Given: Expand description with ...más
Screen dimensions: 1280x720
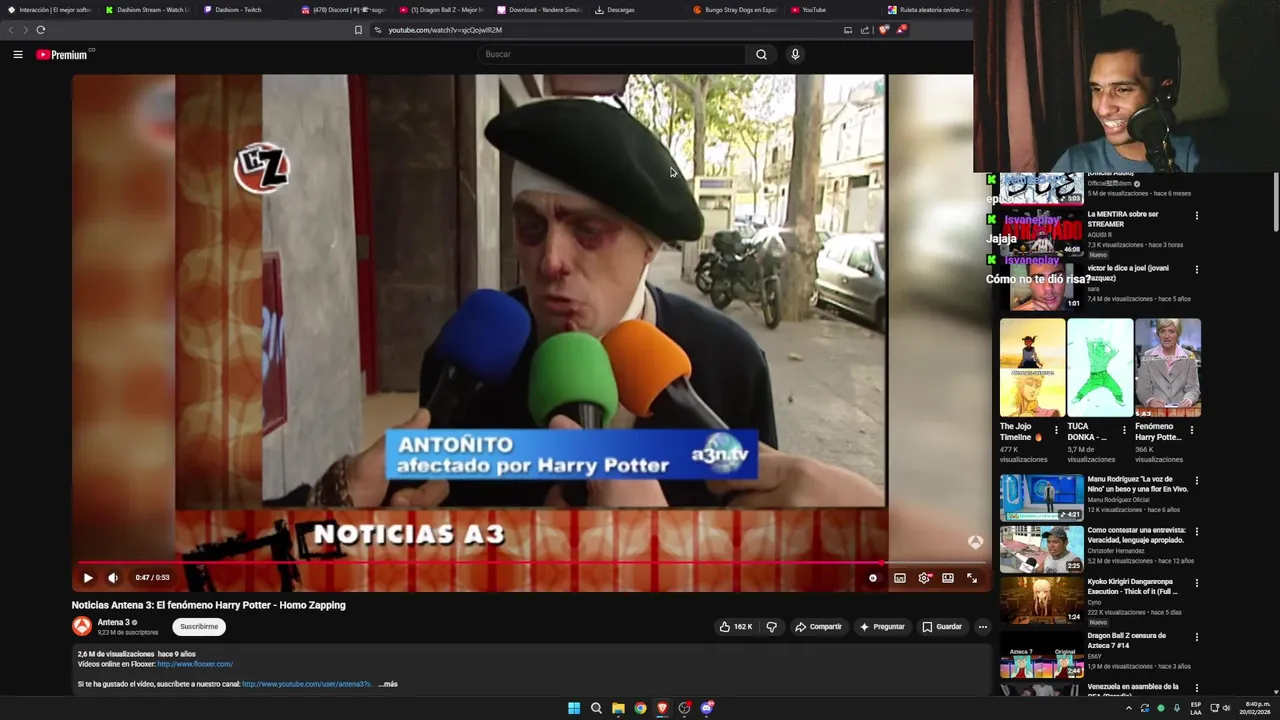Looking at the screenshot, I should (x=388, y=684).
